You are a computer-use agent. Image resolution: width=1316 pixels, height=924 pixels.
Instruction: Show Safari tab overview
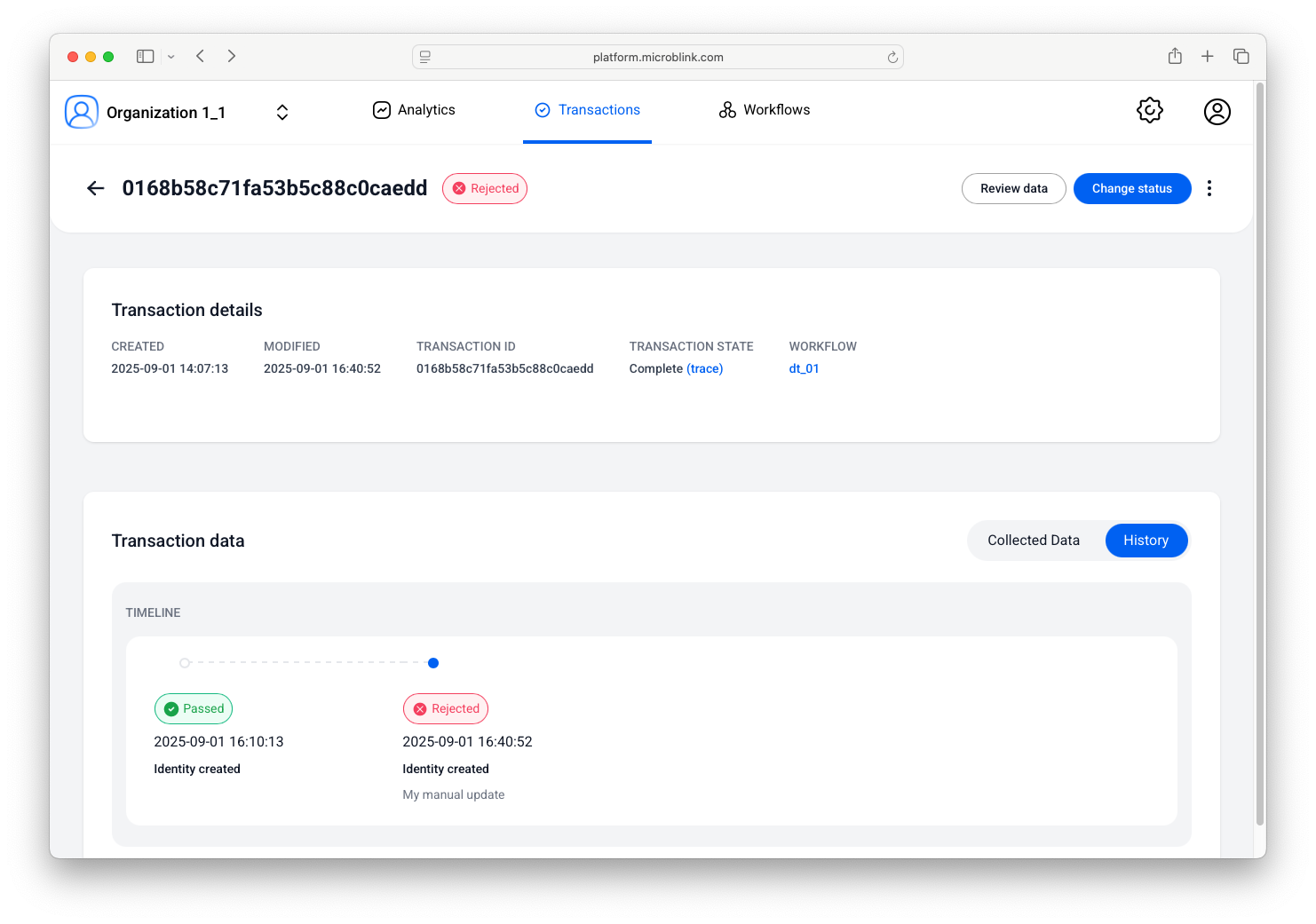(1241, 57)
